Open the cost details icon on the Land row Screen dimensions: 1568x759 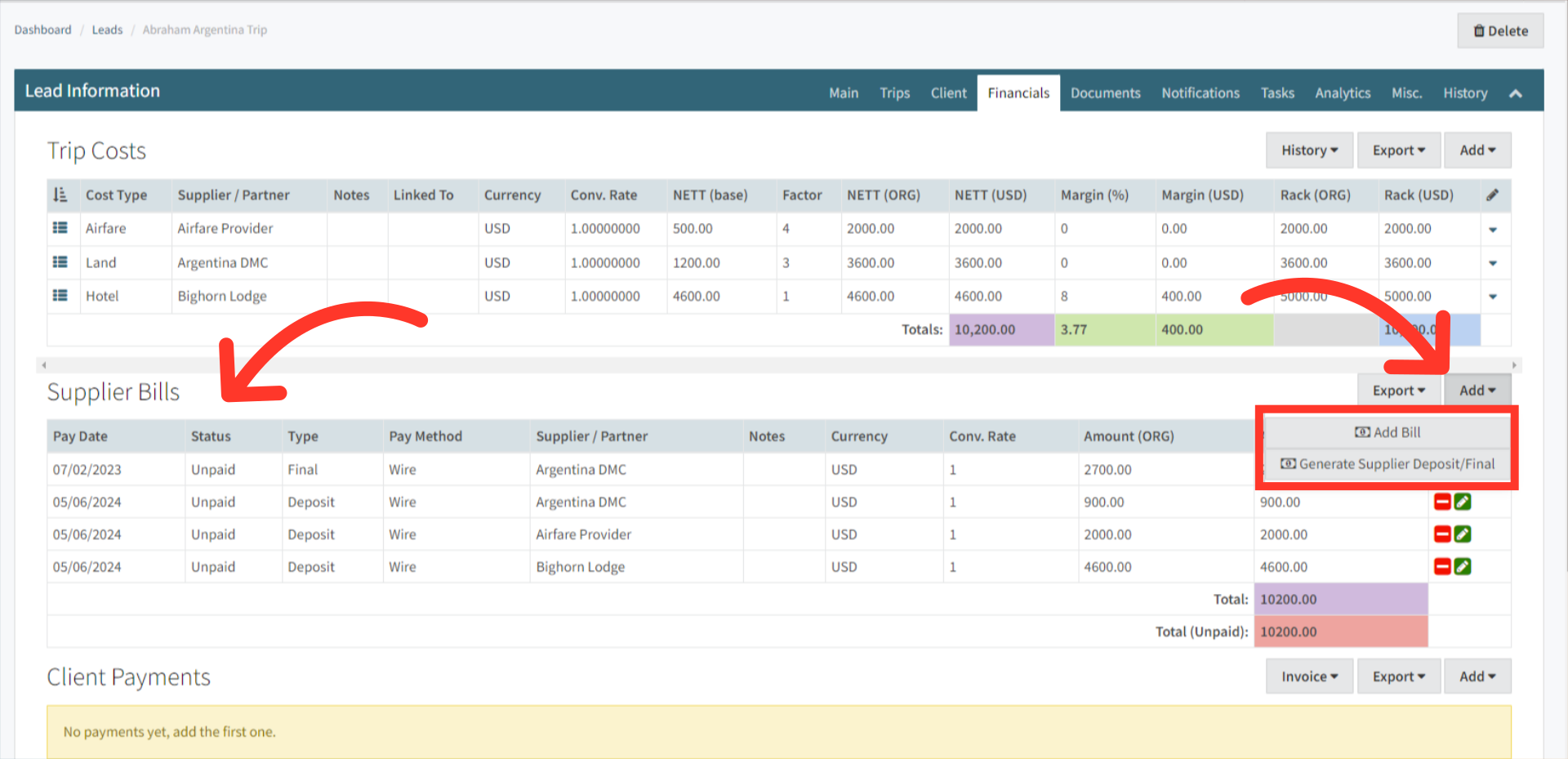click(61, 262)
